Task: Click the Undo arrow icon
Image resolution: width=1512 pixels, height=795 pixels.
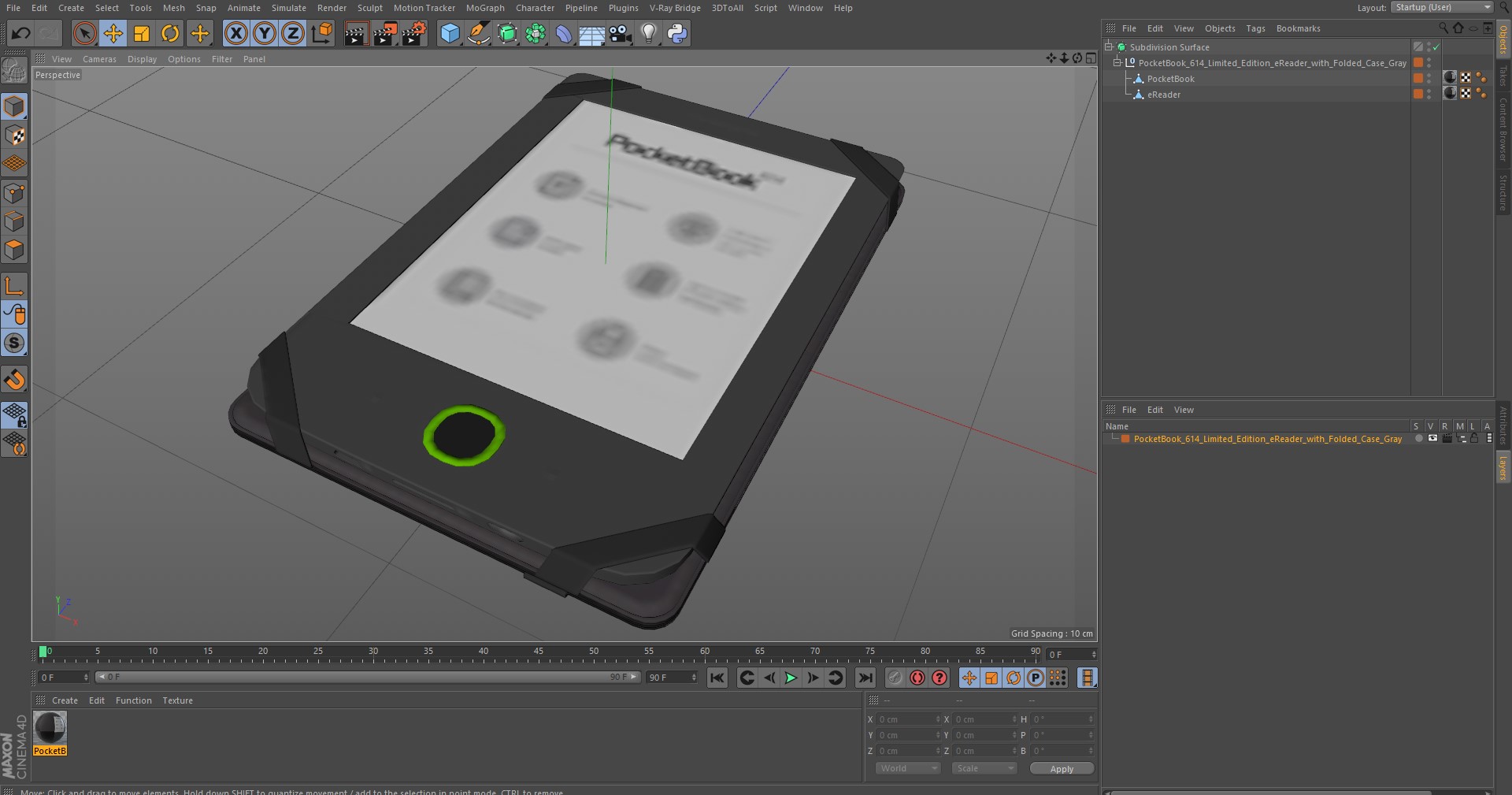Action: [21, 33]
